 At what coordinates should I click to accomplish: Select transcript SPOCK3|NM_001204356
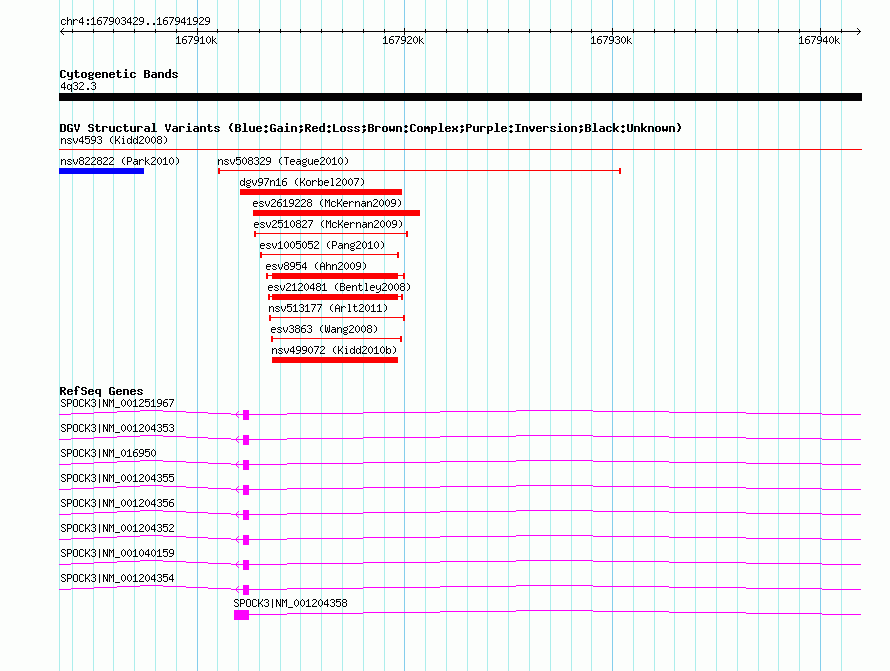tap(117, 503)
